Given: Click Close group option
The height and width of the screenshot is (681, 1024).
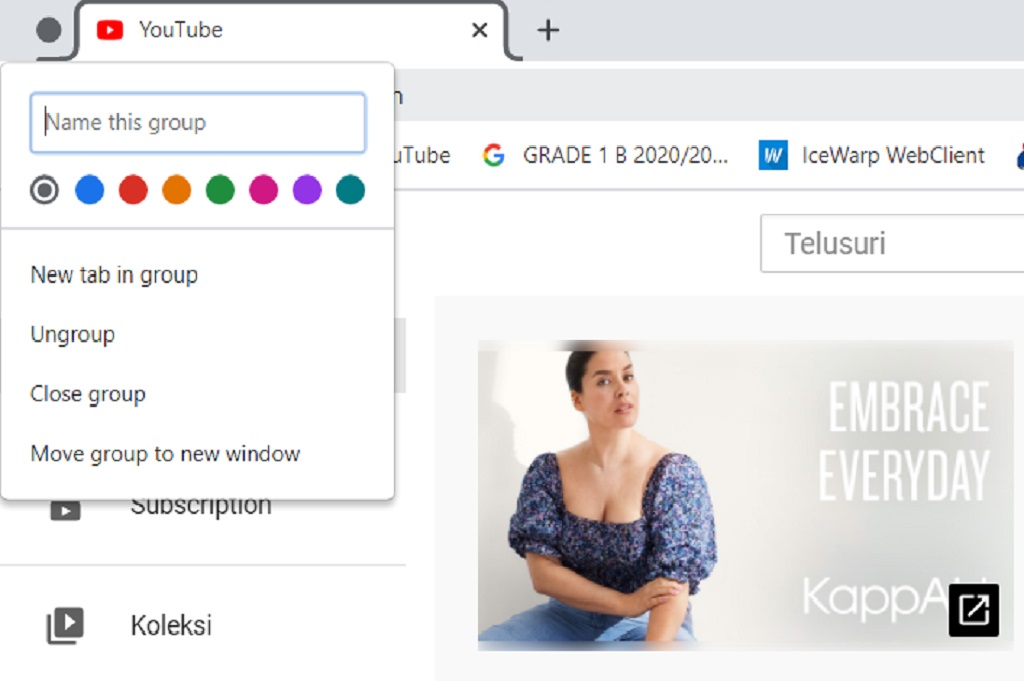Looking at the screenshot, I should click(x=88, y=394).
